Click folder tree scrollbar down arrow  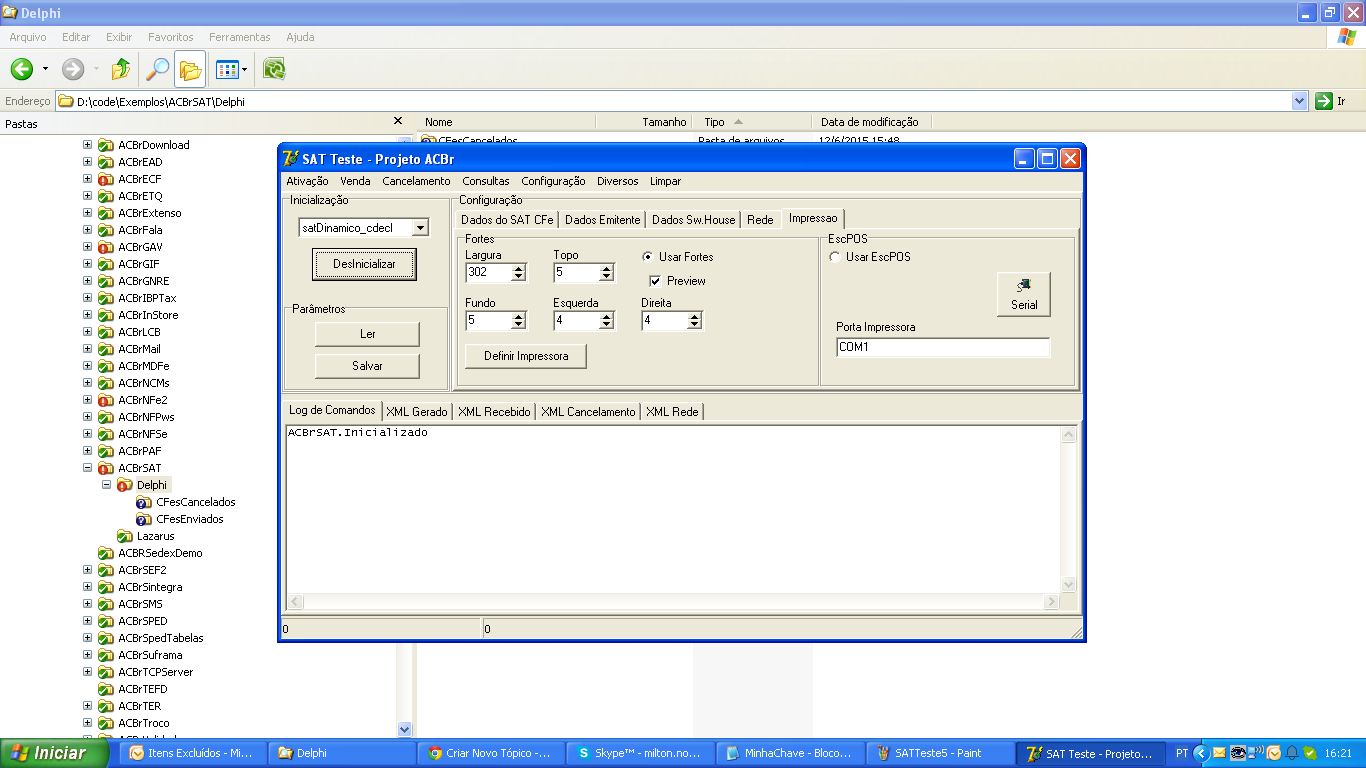pyautogui.click(x=405, y=730)
